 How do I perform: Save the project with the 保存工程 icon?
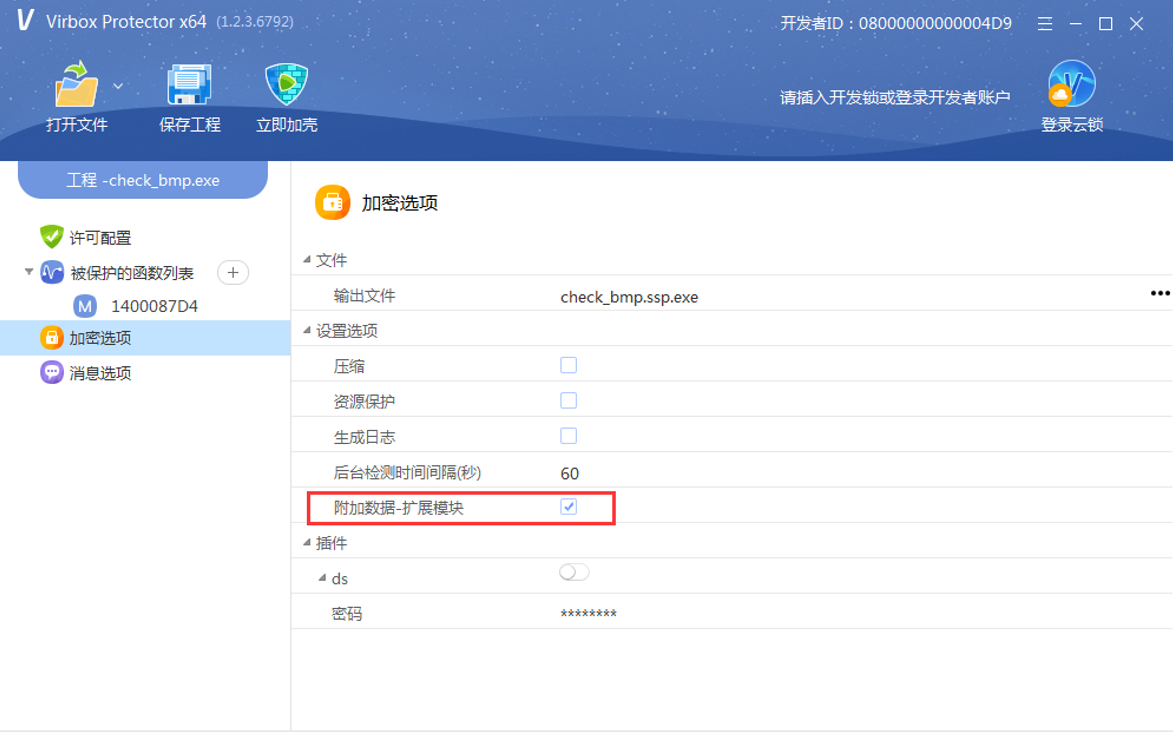(x=189, y=84)
